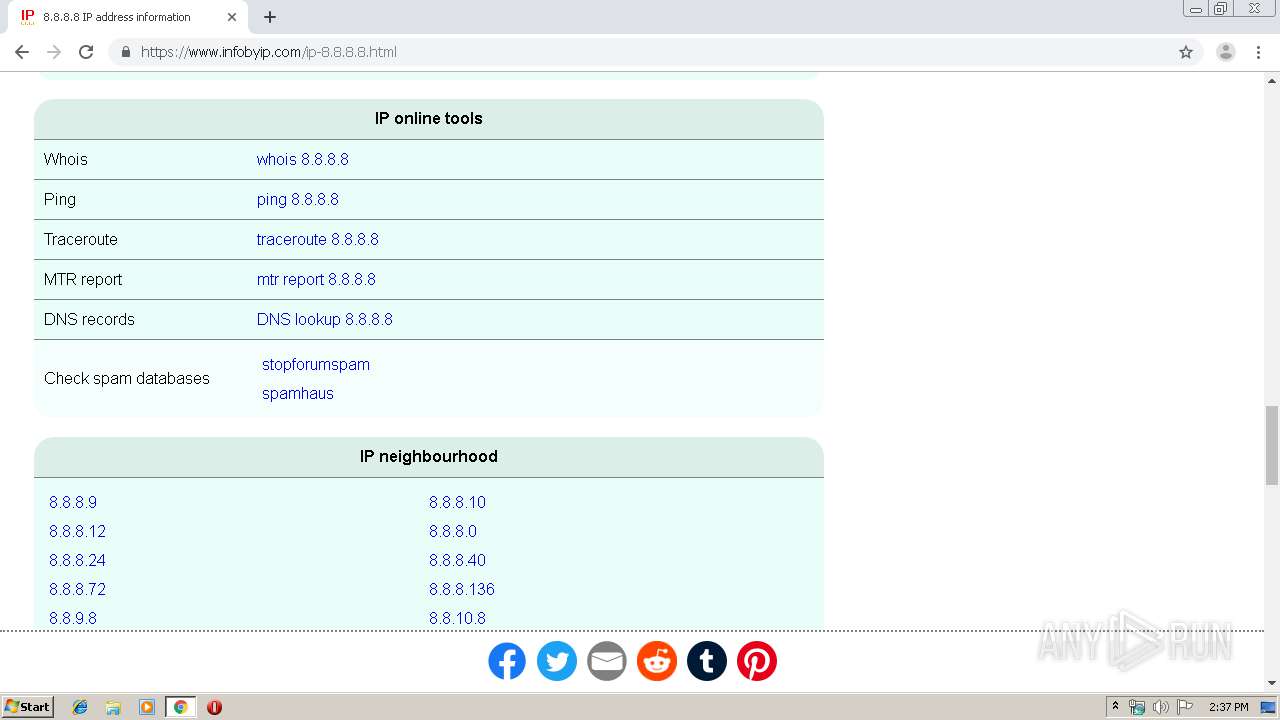Image resolution: width=1280 pixels, height=720 pixels.
Task: Click the Whois row label
Action: tap(66, 159)
